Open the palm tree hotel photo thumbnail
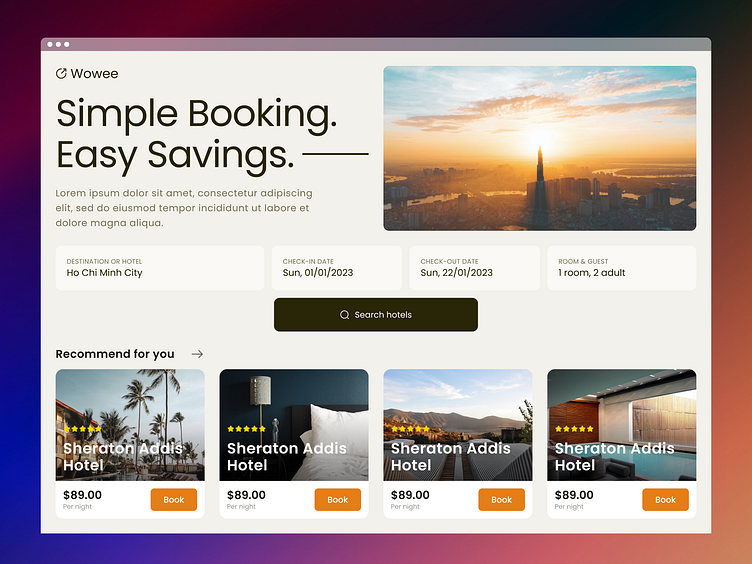Viewport: 752px width, 564px height. [130, 425]
